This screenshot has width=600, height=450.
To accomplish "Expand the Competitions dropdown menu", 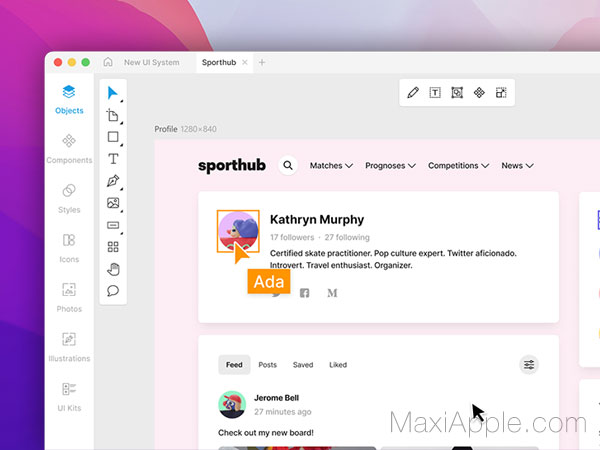I will 458,166.
